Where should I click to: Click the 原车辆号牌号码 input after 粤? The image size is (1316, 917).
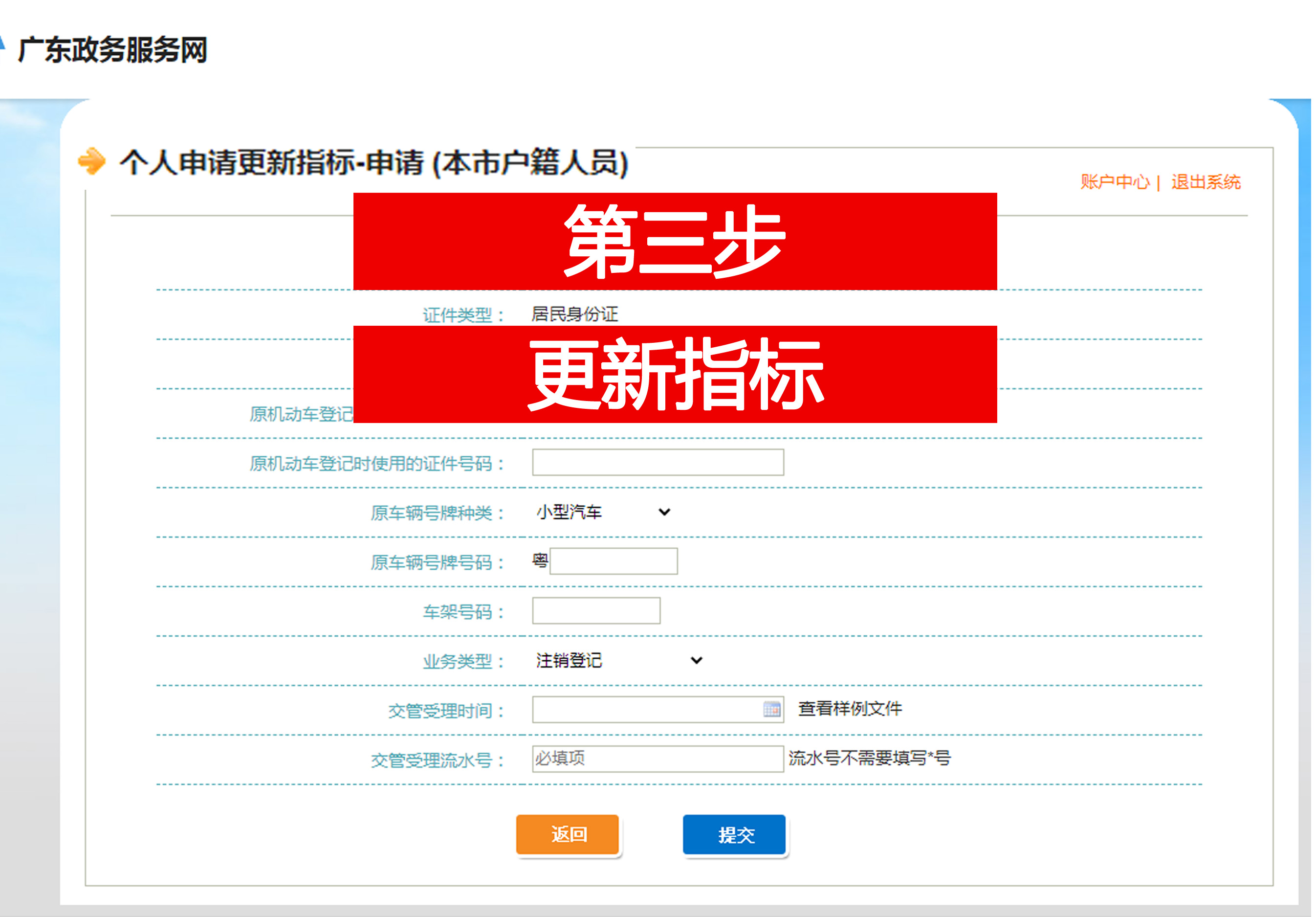614,561
